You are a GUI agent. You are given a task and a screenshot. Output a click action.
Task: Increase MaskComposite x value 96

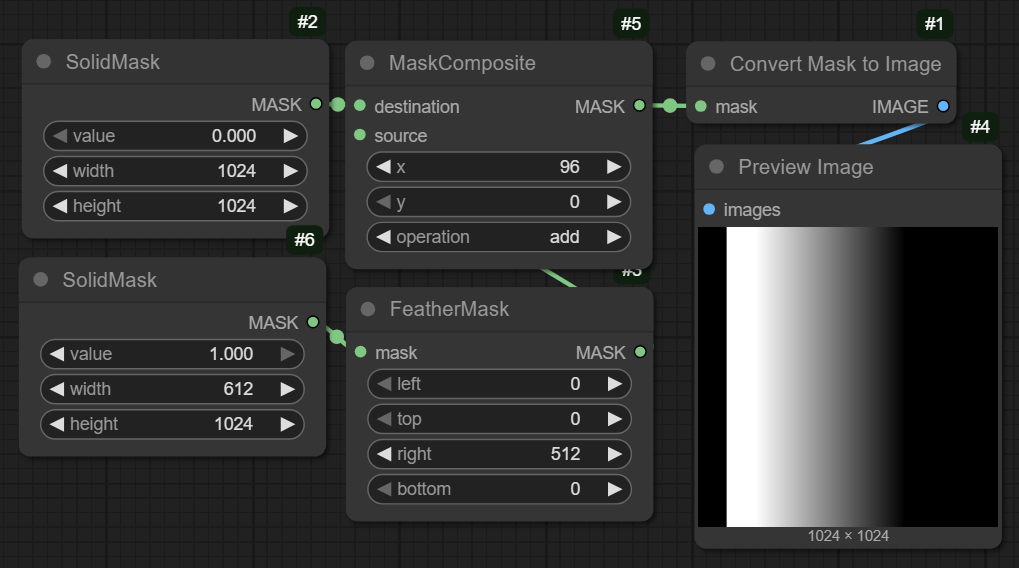614,167
